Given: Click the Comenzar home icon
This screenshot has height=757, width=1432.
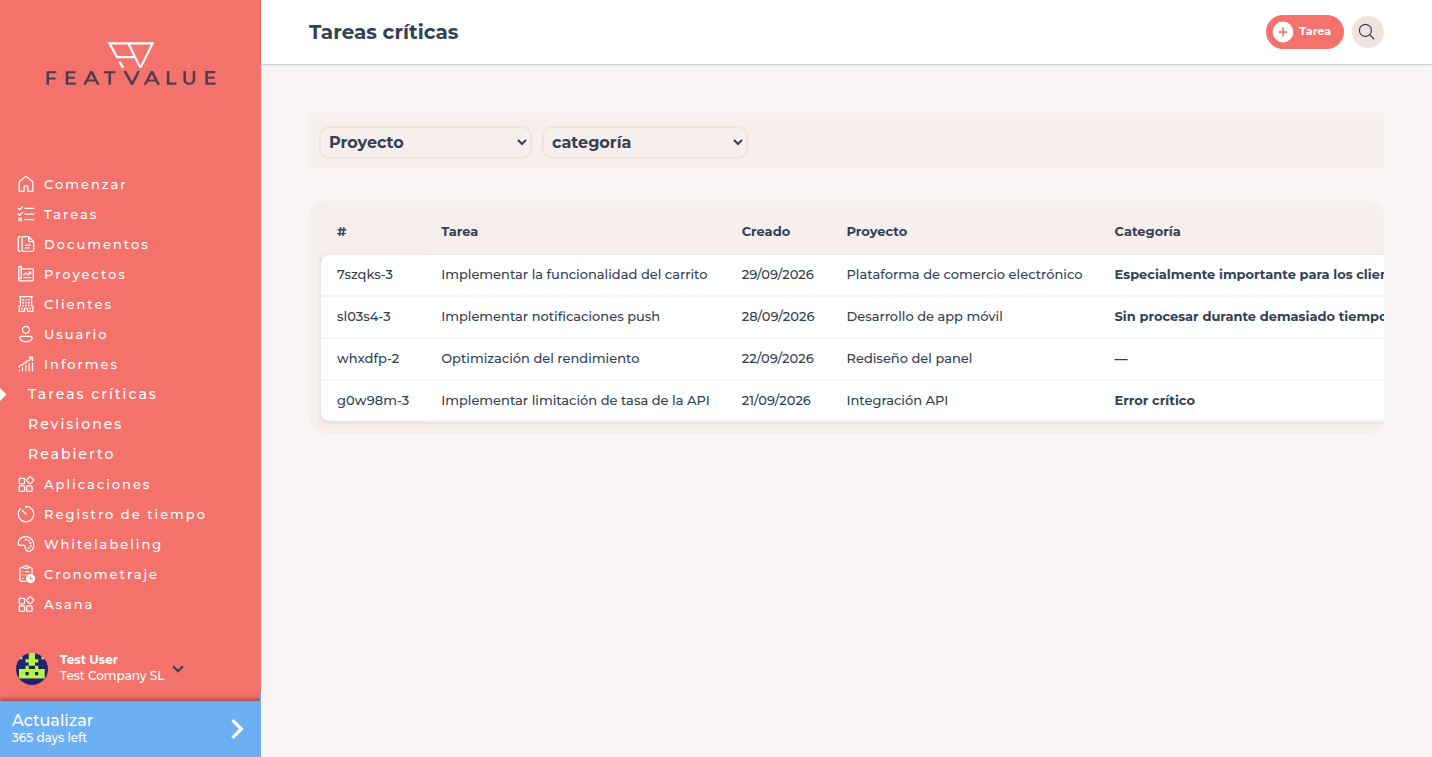Looking at the screenshot, I should pyautogui.click(x=26, y=184).
